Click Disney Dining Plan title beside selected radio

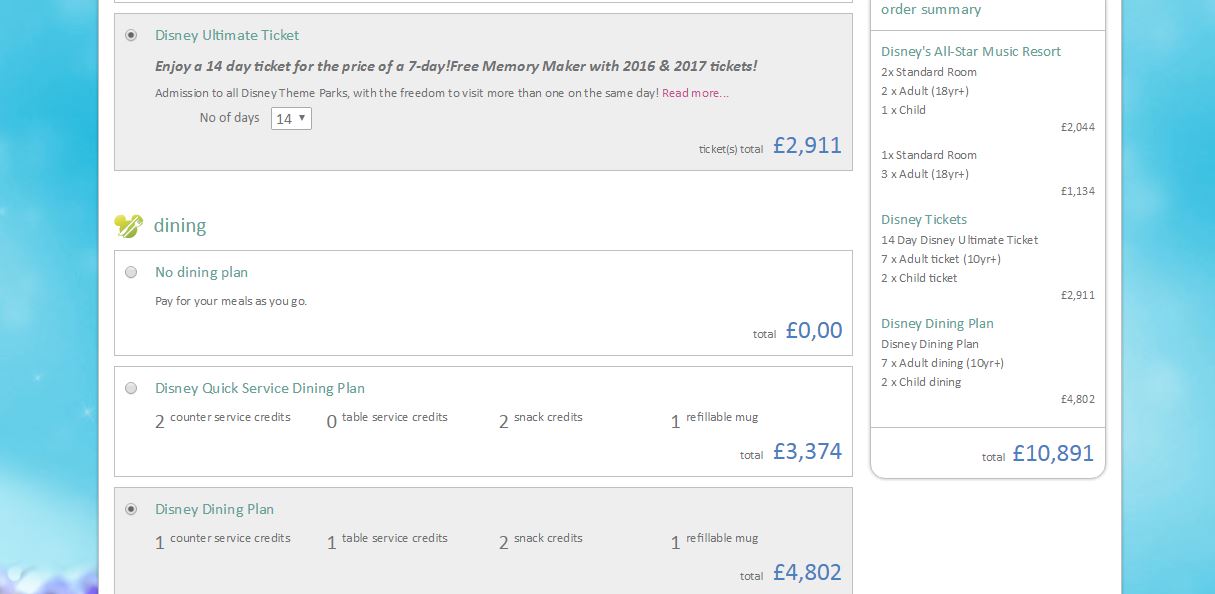click(x=214, y=509)
